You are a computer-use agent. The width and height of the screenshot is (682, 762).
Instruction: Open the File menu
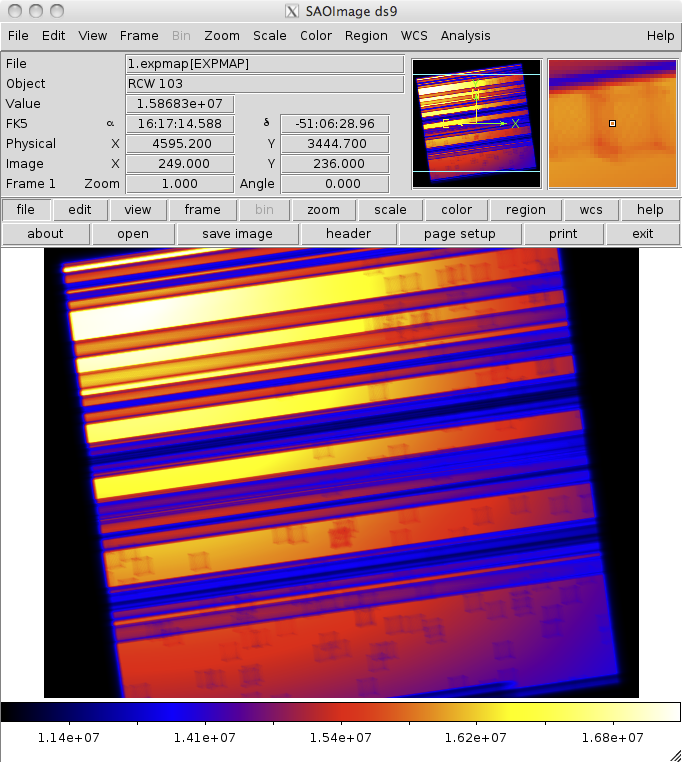coord(17,35)
